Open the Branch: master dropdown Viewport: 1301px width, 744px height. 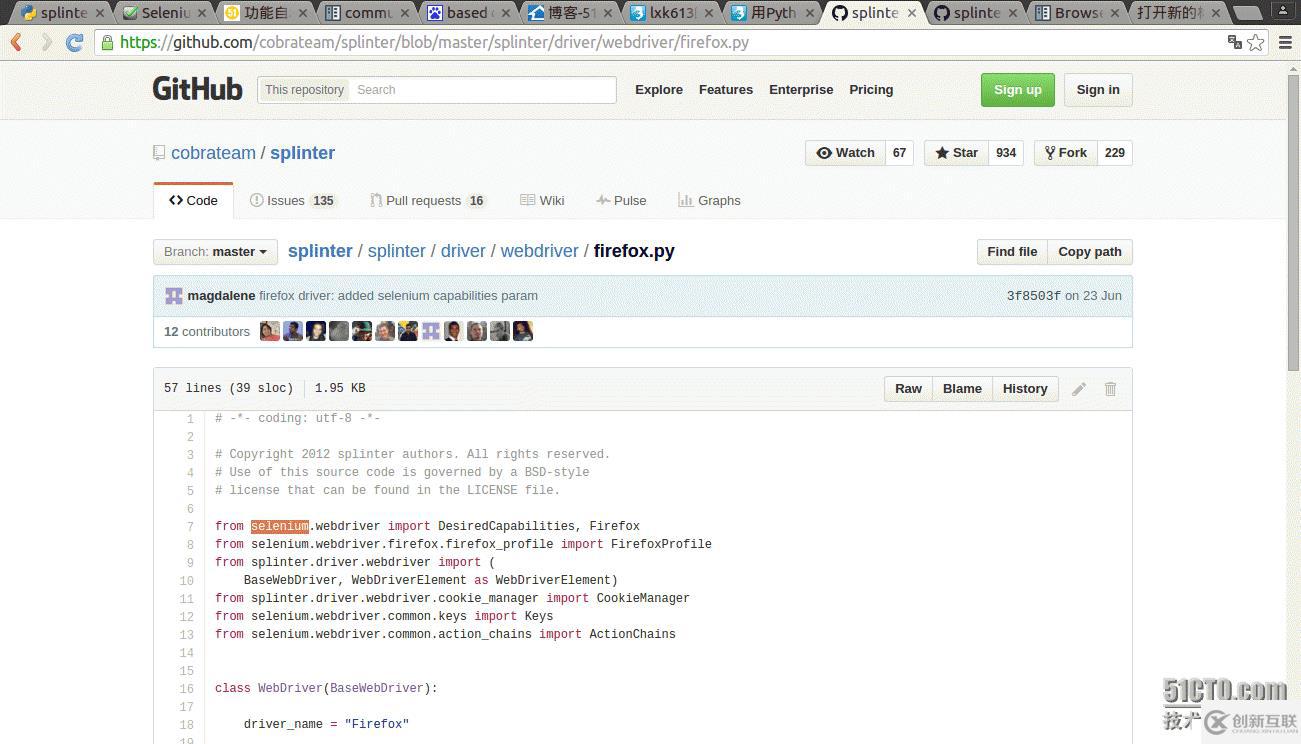215,252
